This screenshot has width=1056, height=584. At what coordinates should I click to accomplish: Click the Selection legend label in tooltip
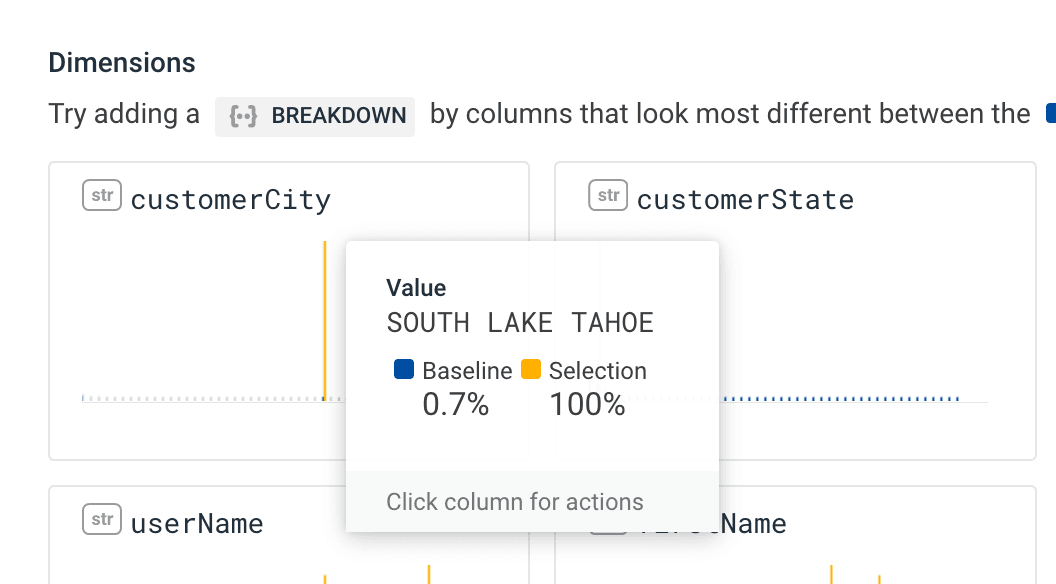(597, 371)
